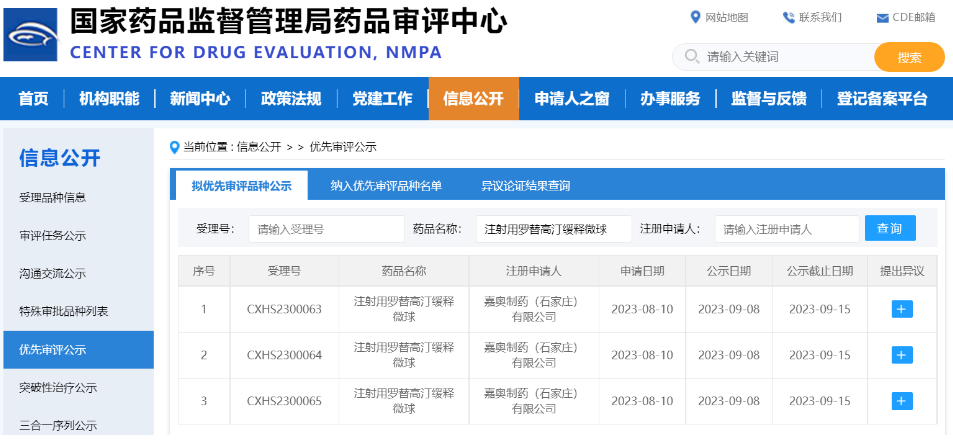Select 受理品种信息 in sidebar
This screenshot has width=953, height=445.
coord(52,198)
